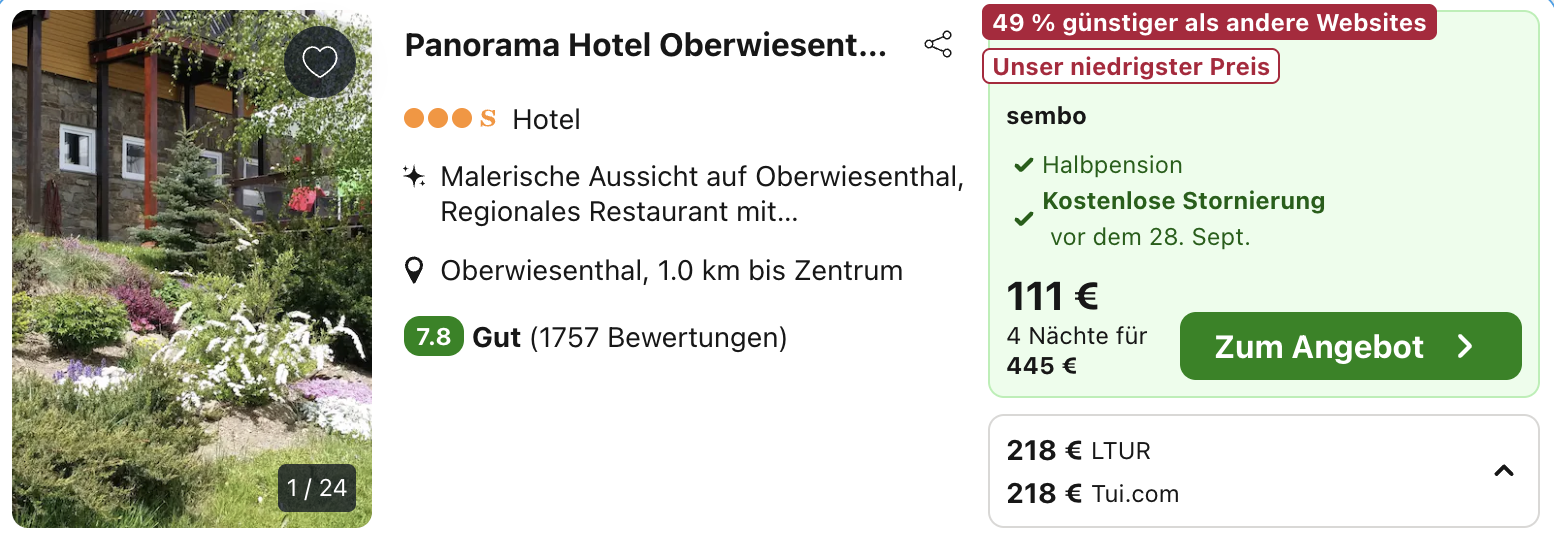Screen dimensions: 1554x542
Task: Click the sparkle highlights icon
Action: (x=414, y=177)
